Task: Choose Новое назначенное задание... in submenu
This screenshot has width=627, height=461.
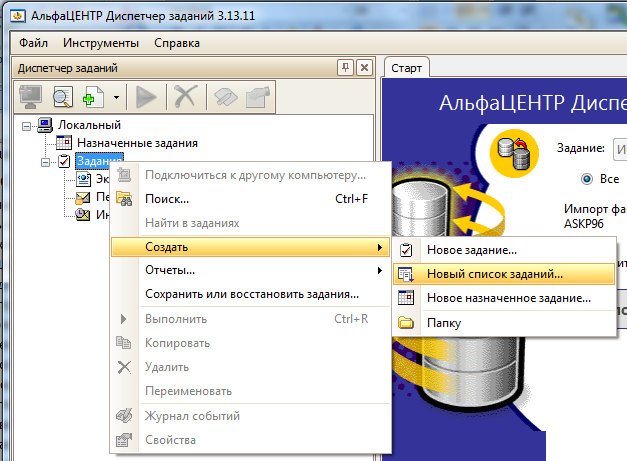Action: click(x=504, y=298)
